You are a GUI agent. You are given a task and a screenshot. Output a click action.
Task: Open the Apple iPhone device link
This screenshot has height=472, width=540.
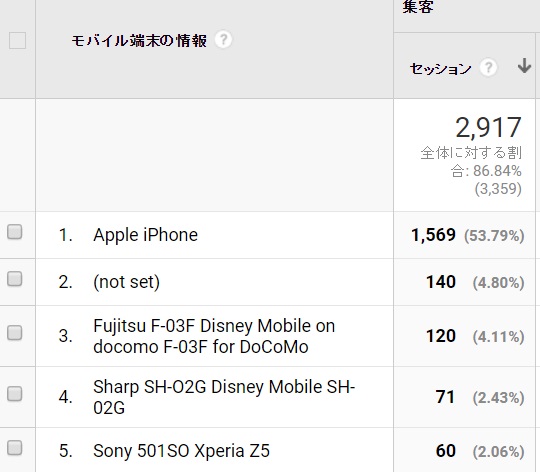pos(145,235)
